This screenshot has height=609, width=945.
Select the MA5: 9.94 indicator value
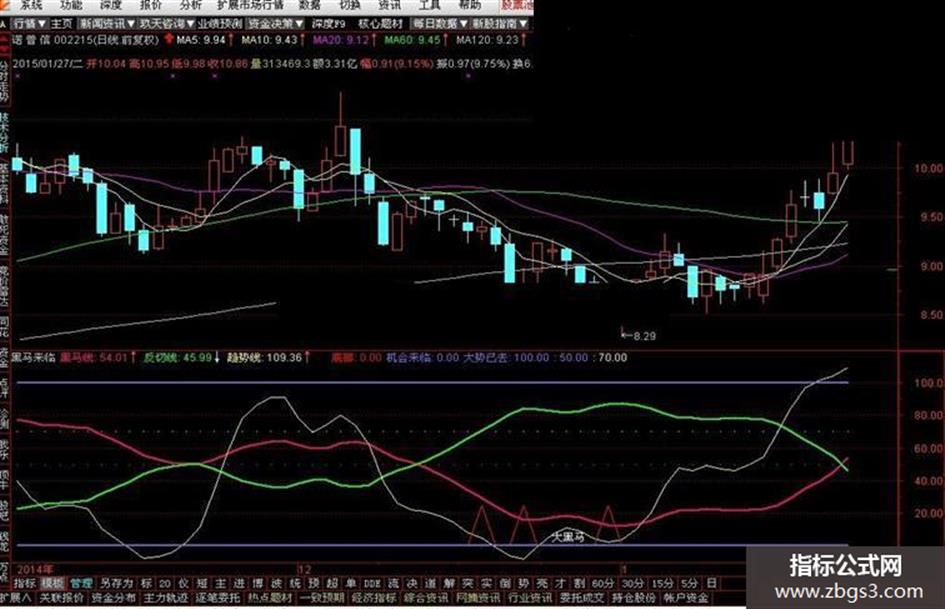pos(201,40)
